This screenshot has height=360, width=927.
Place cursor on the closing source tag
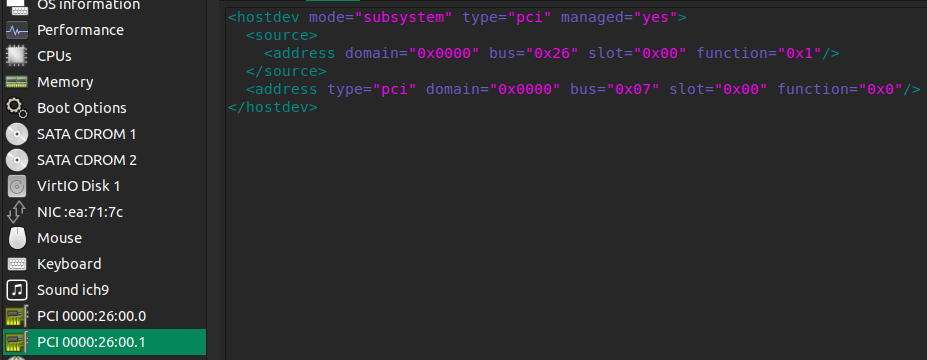pyautogui.click(x=286, y=72)
